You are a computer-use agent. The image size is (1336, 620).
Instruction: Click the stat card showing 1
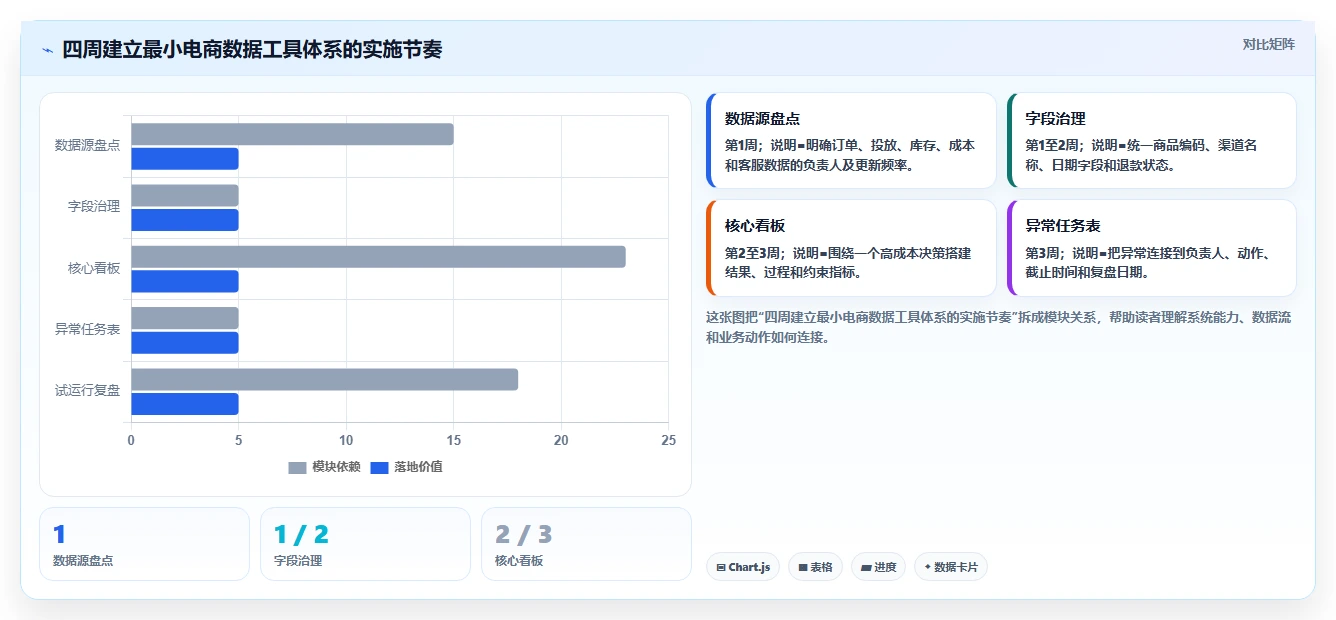[144, 544]
